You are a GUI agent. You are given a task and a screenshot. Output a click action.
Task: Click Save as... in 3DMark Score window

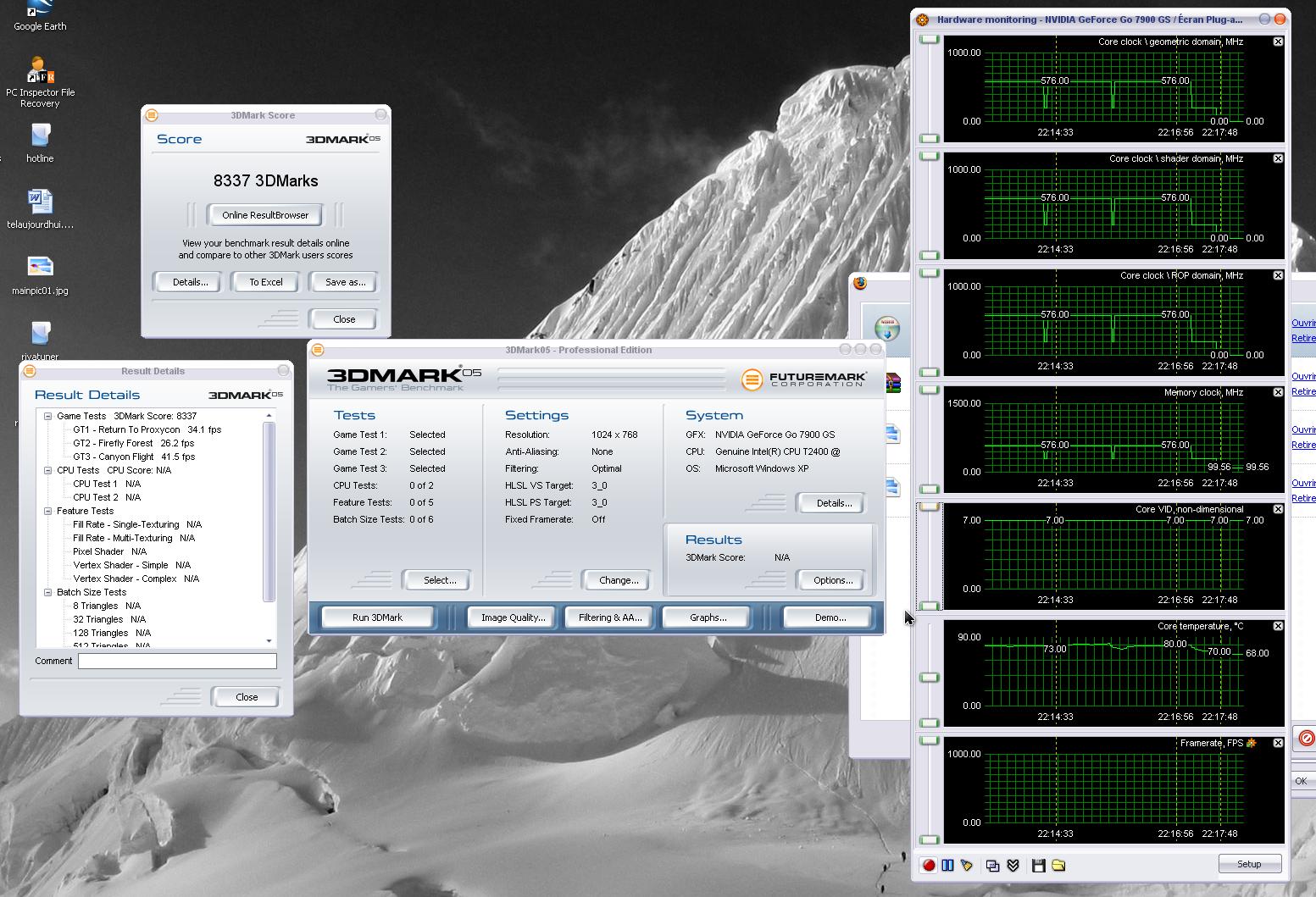click(x=345, y=282)
